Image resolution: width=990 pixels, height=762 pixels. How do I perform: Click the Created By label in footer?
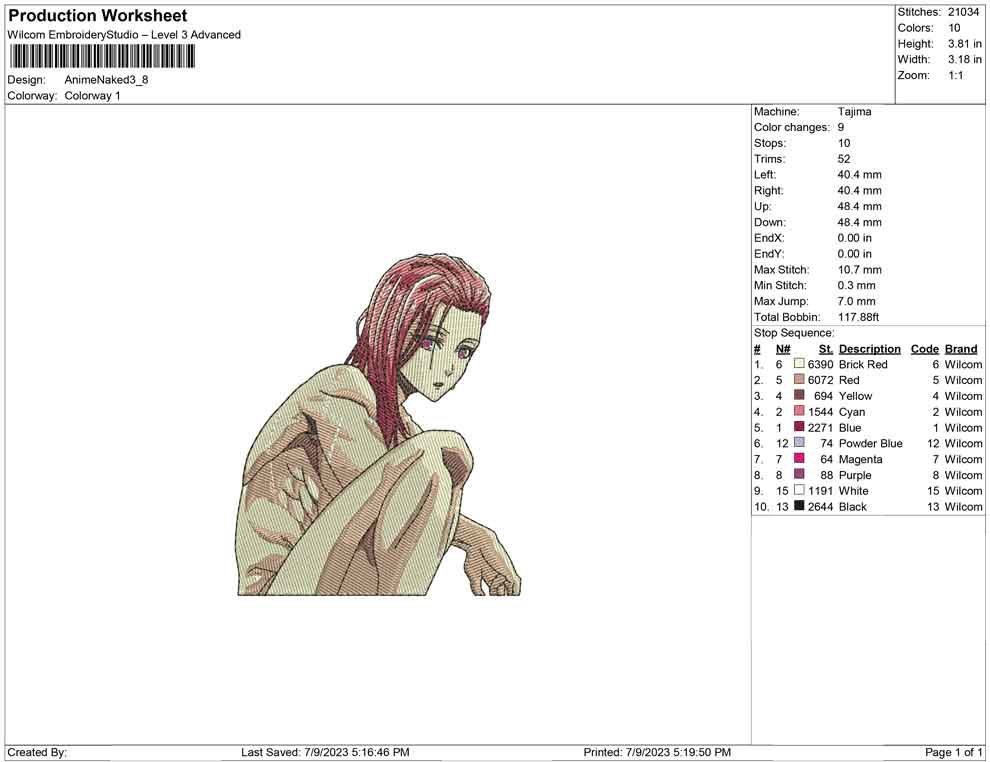pos(37,752)
